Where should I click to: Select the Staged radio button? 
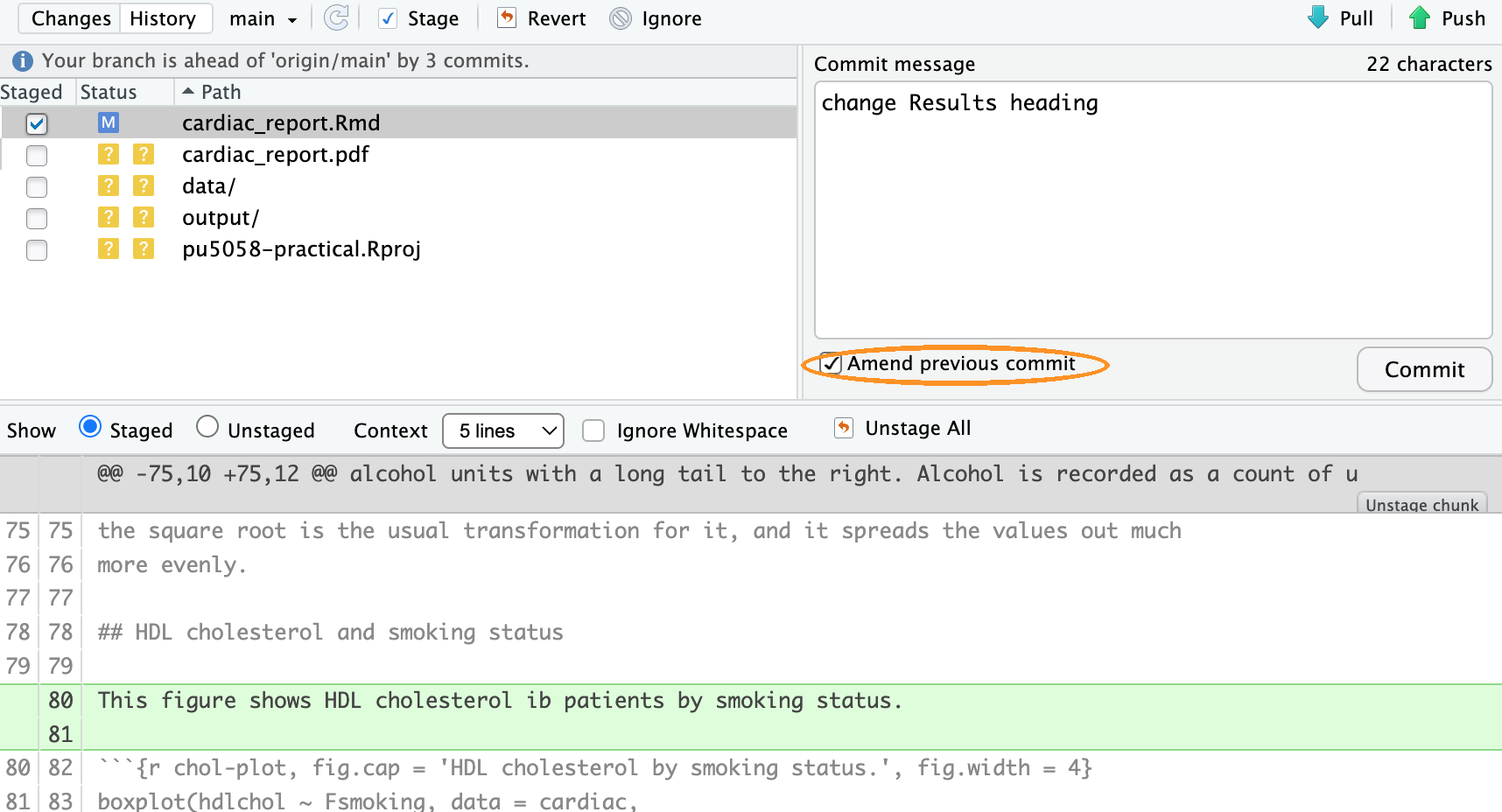pos(89,427)
